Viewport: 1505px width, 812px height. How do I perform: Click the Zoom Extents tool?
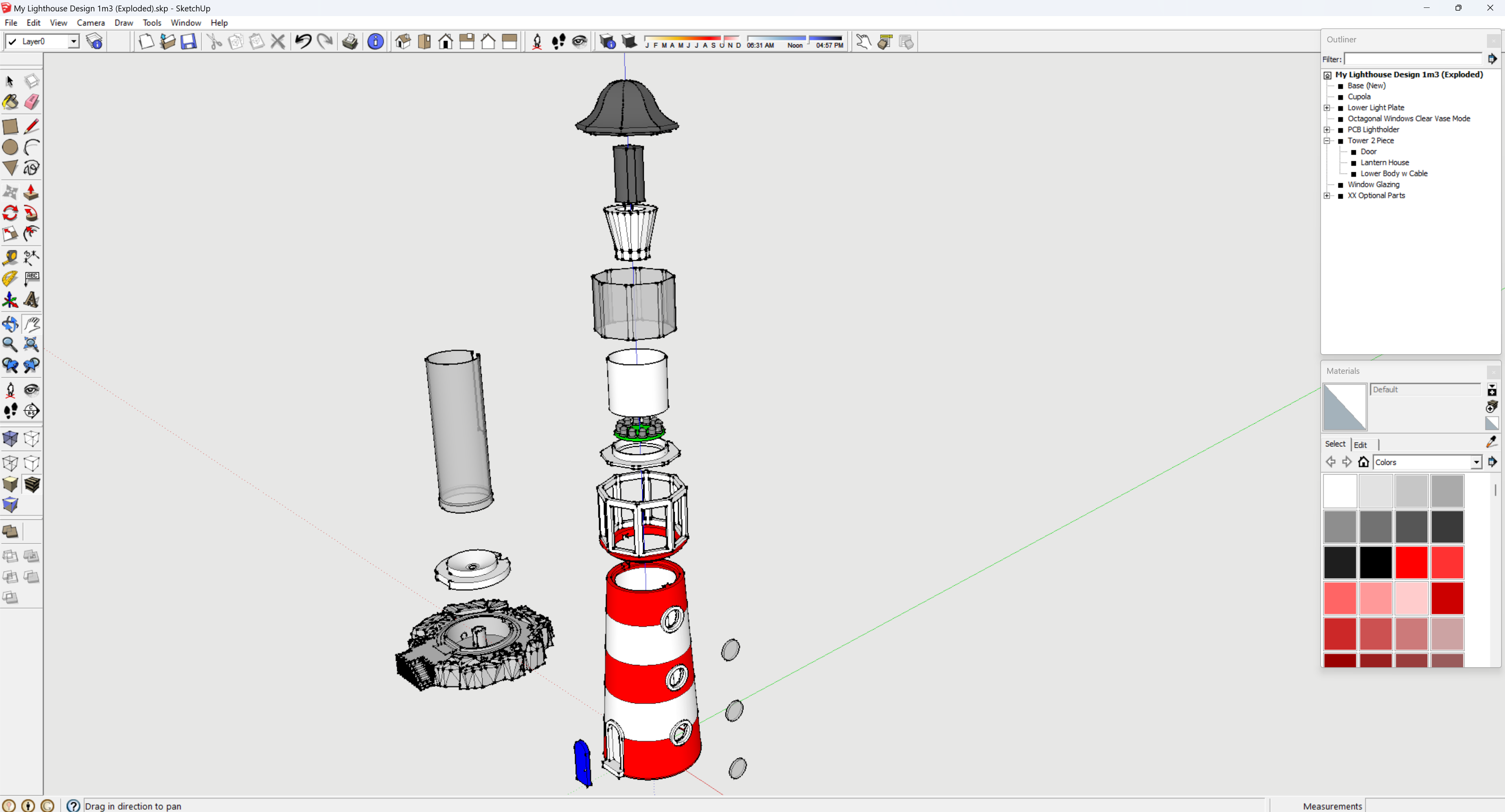(x=31, y=345)
